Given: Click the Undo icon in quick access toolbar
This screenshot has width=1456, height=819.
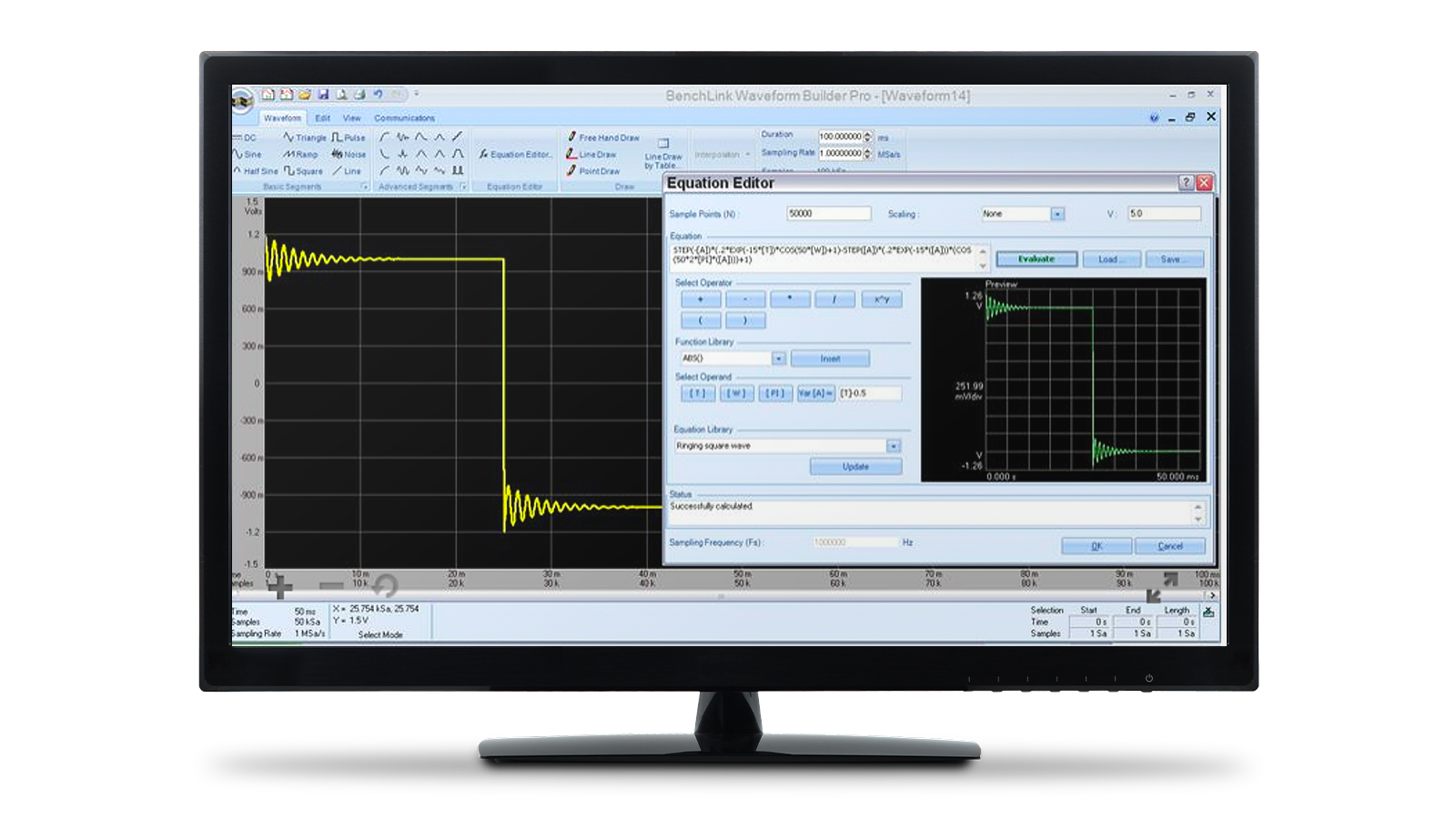Looking at the screenshot, I should [378, 95].
